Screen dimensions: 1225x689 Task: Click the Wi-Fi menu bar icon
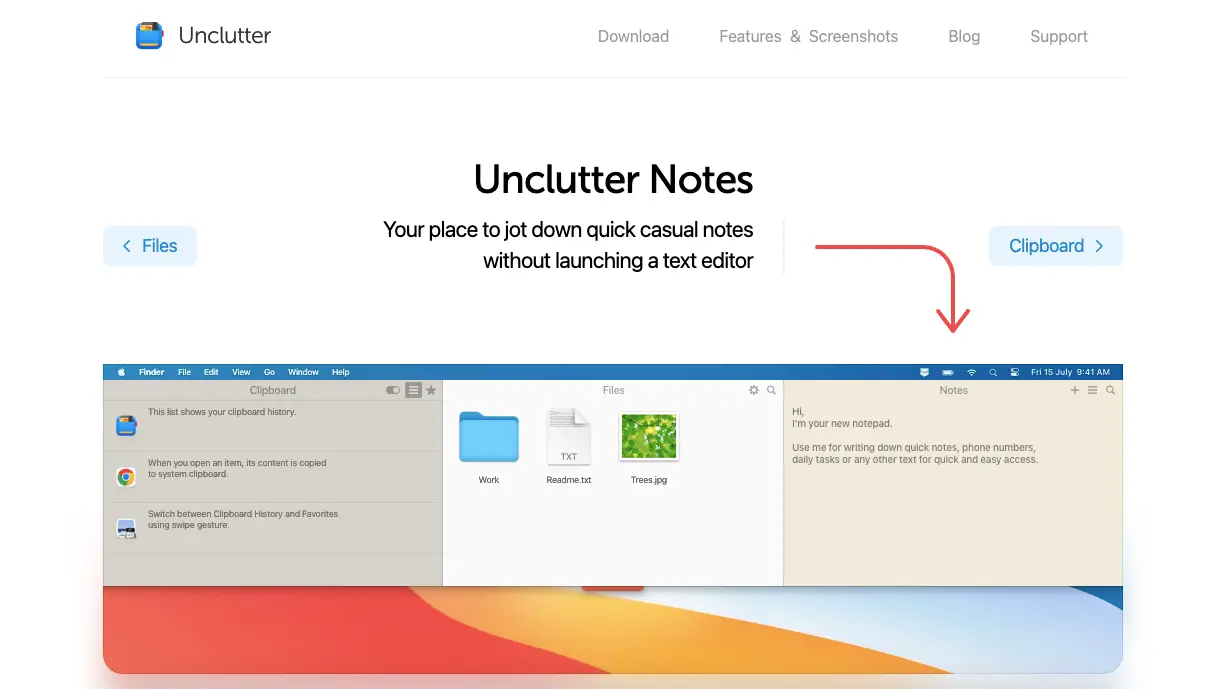(x=971, y=372)
